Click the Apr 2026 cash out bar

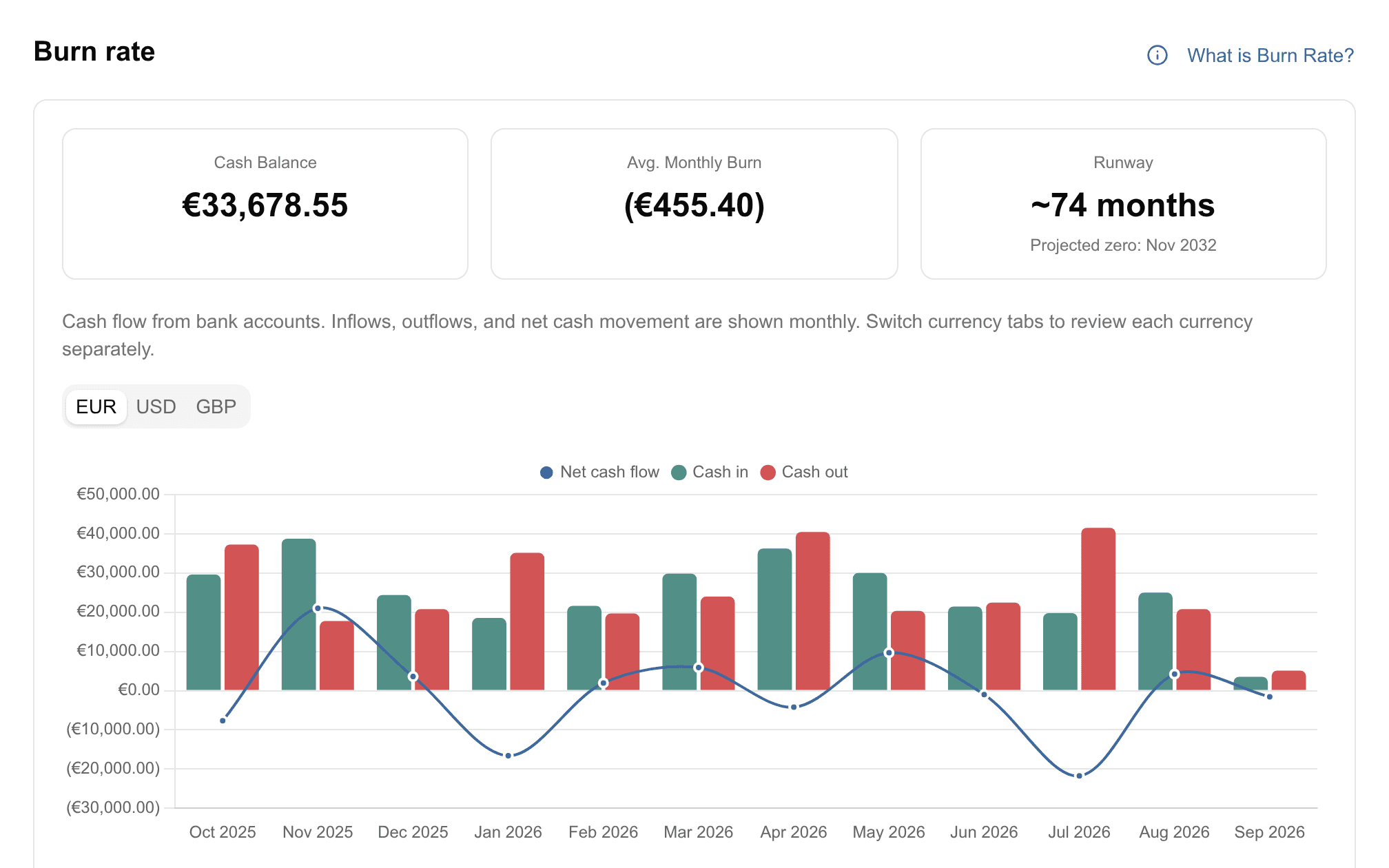tap(813, 611)
